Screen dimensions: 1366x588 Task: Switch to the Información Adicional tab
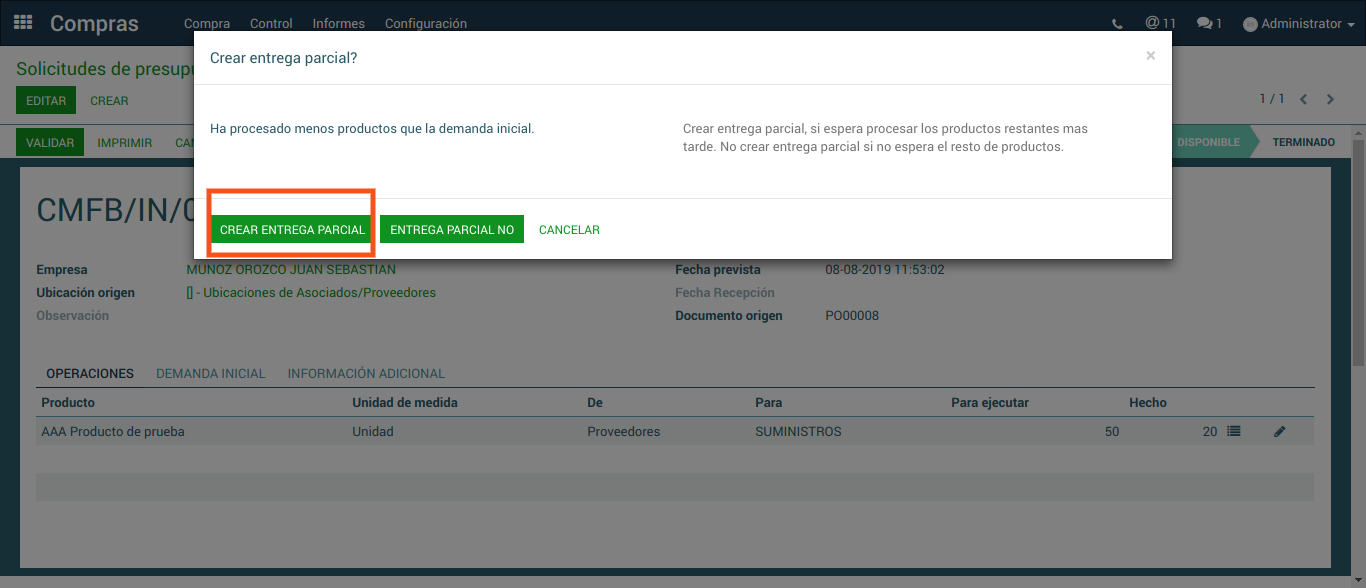[x=366, y=373]
